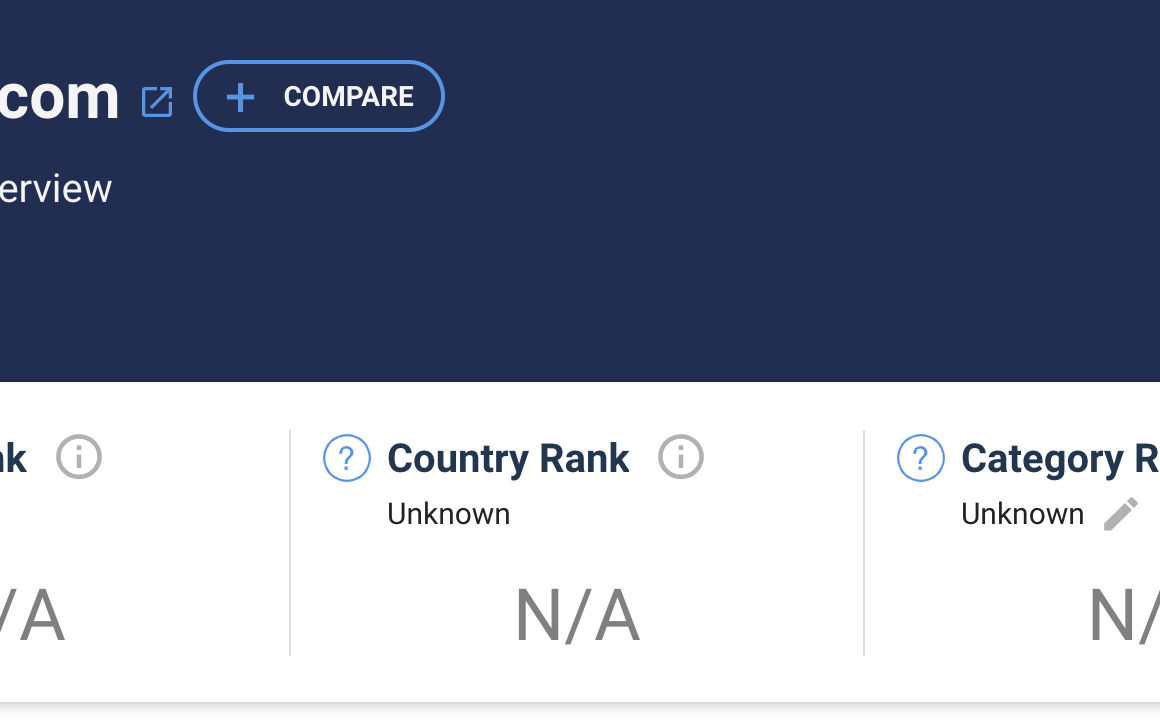Image resolution: width=1160 pixels, height=726 pixels.
Task: Click the COMPARE button
Action: tap(318, 96)
